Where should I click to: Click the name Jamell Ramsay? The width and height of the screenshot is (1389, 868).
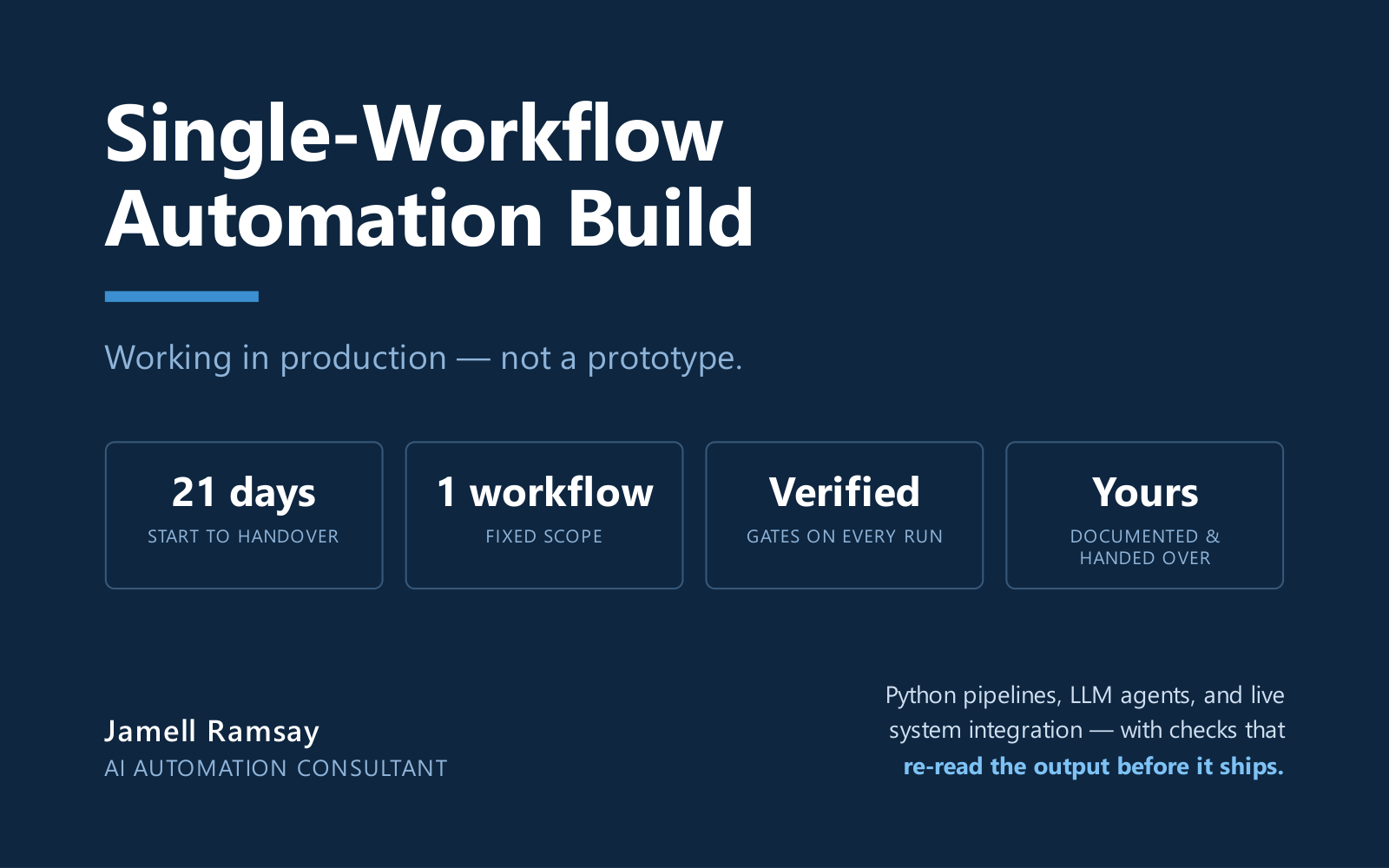tap(212, 732)
